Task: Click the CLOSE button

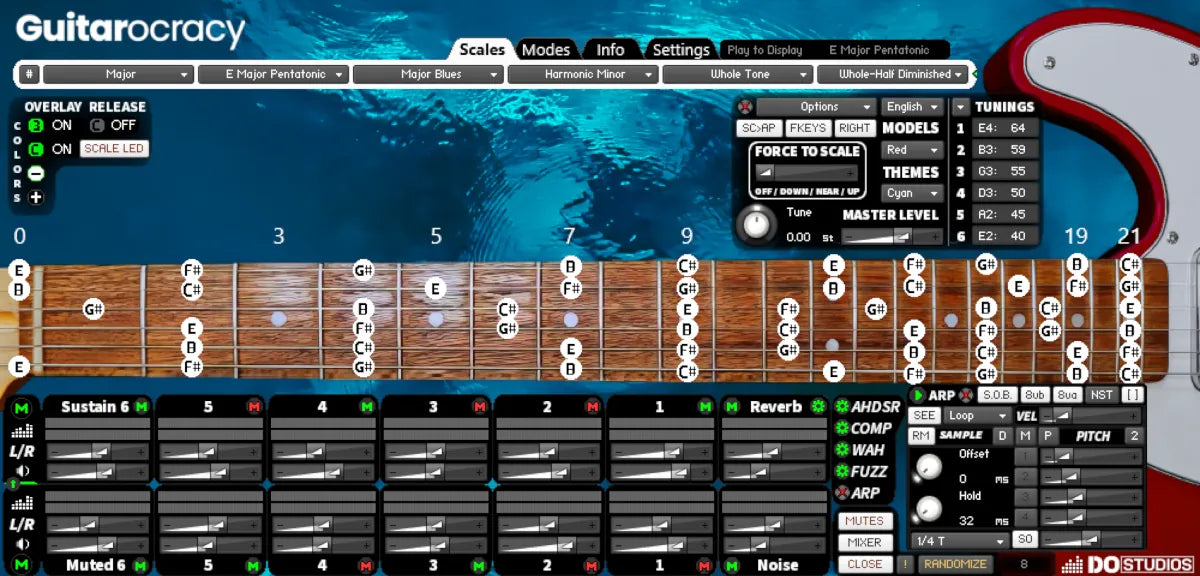Action: click(864, 564)
